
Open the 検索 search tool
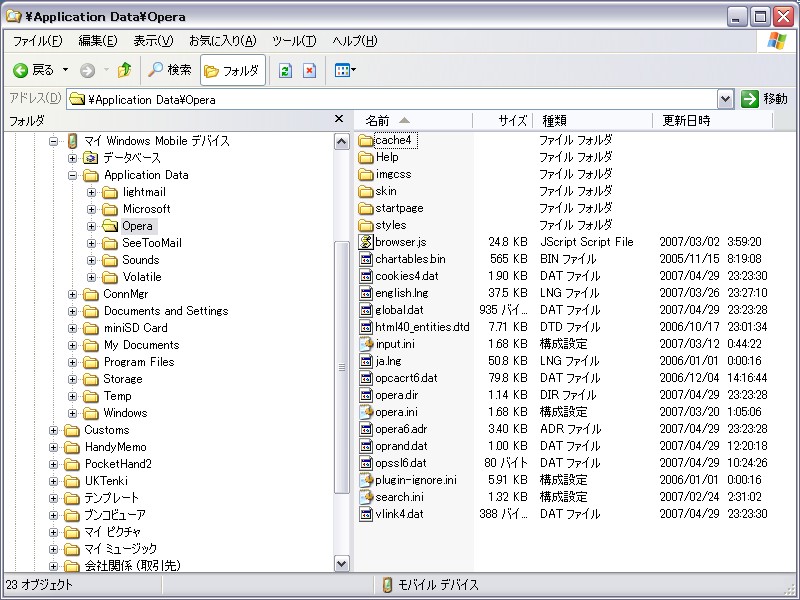(x=169, y=70)
